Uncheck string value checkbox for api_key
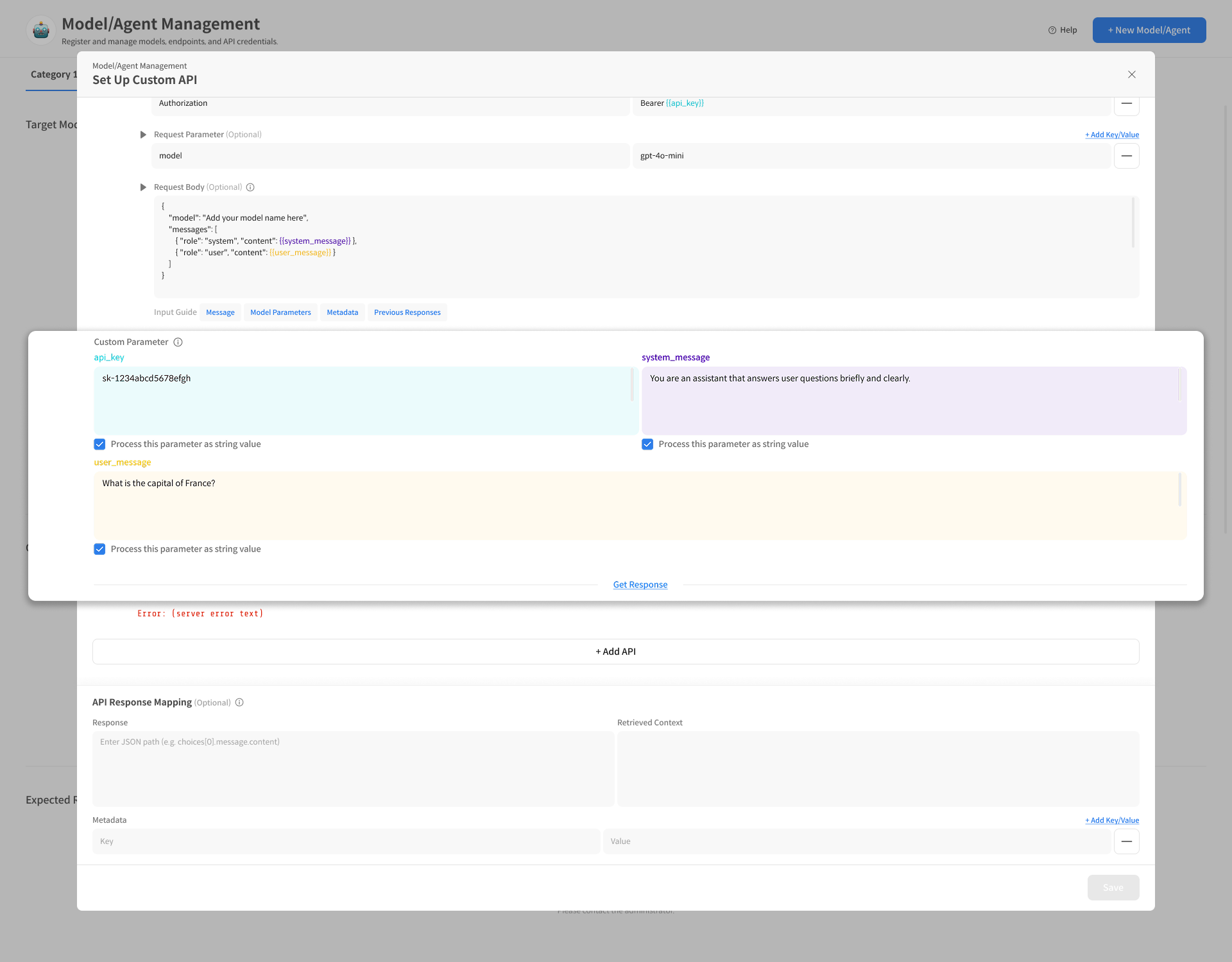The image size is (1232, 962). pyautogui.click(x=99, y=444)
